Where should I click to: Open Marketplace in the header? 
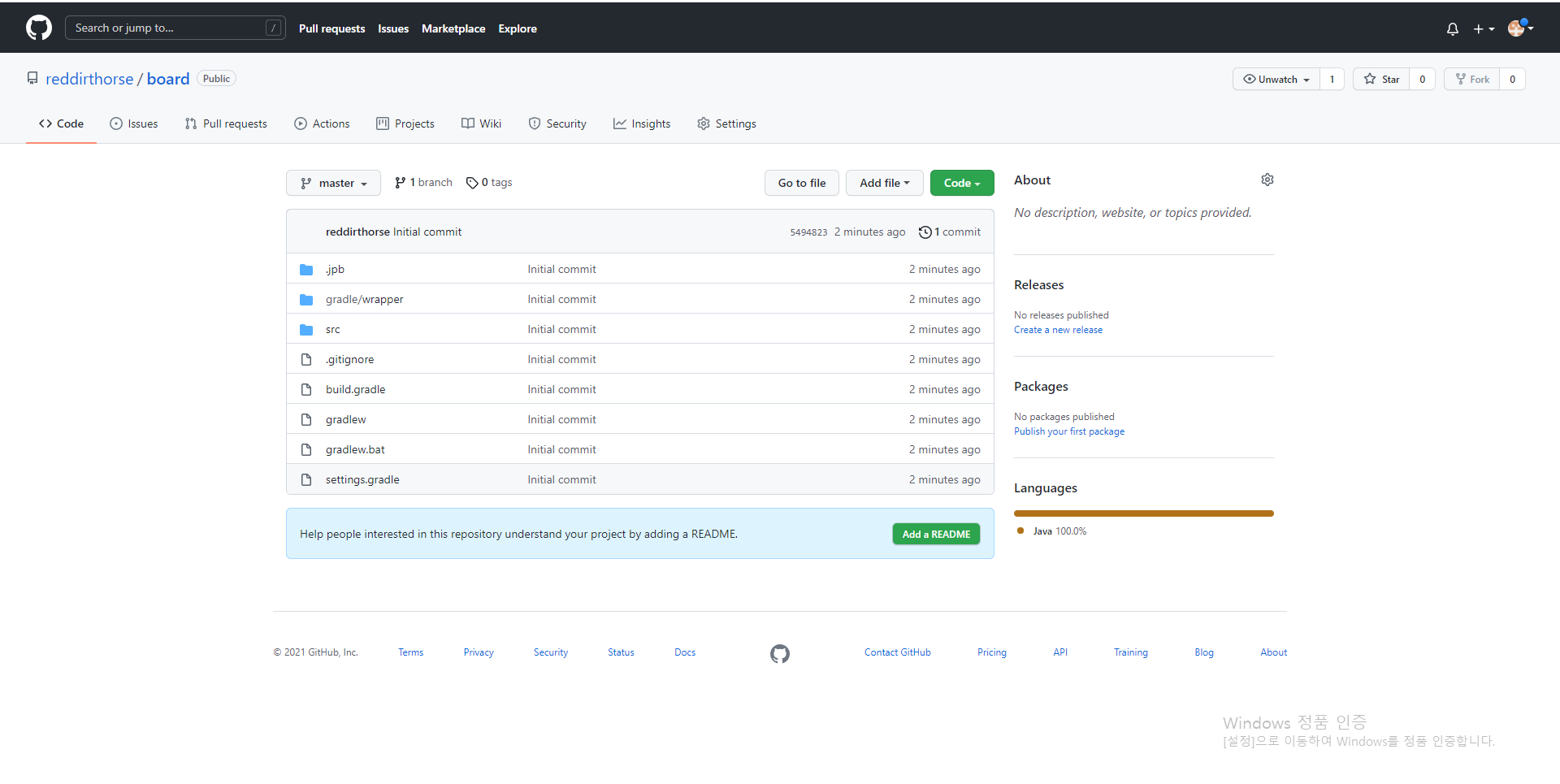(453, 28)
